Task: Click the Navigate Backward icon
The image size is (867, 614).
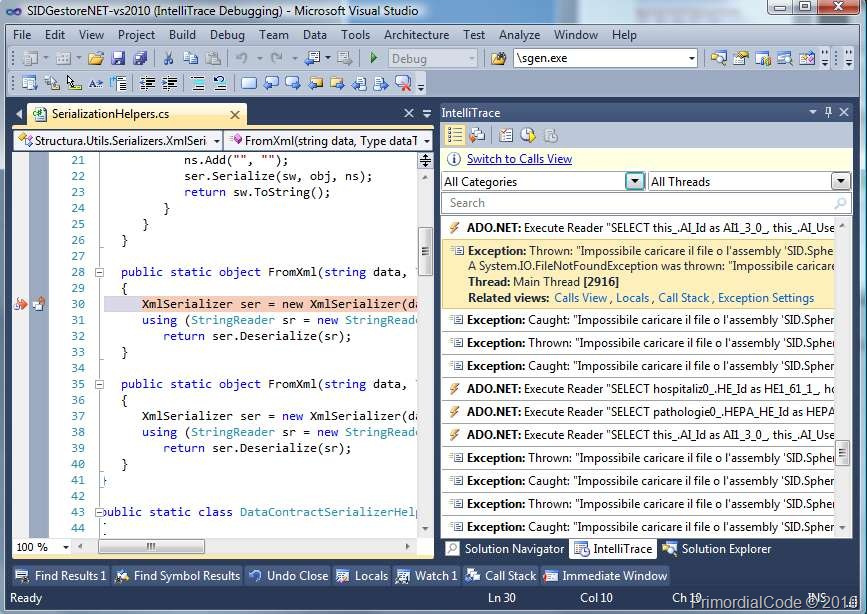Action: 312,58
